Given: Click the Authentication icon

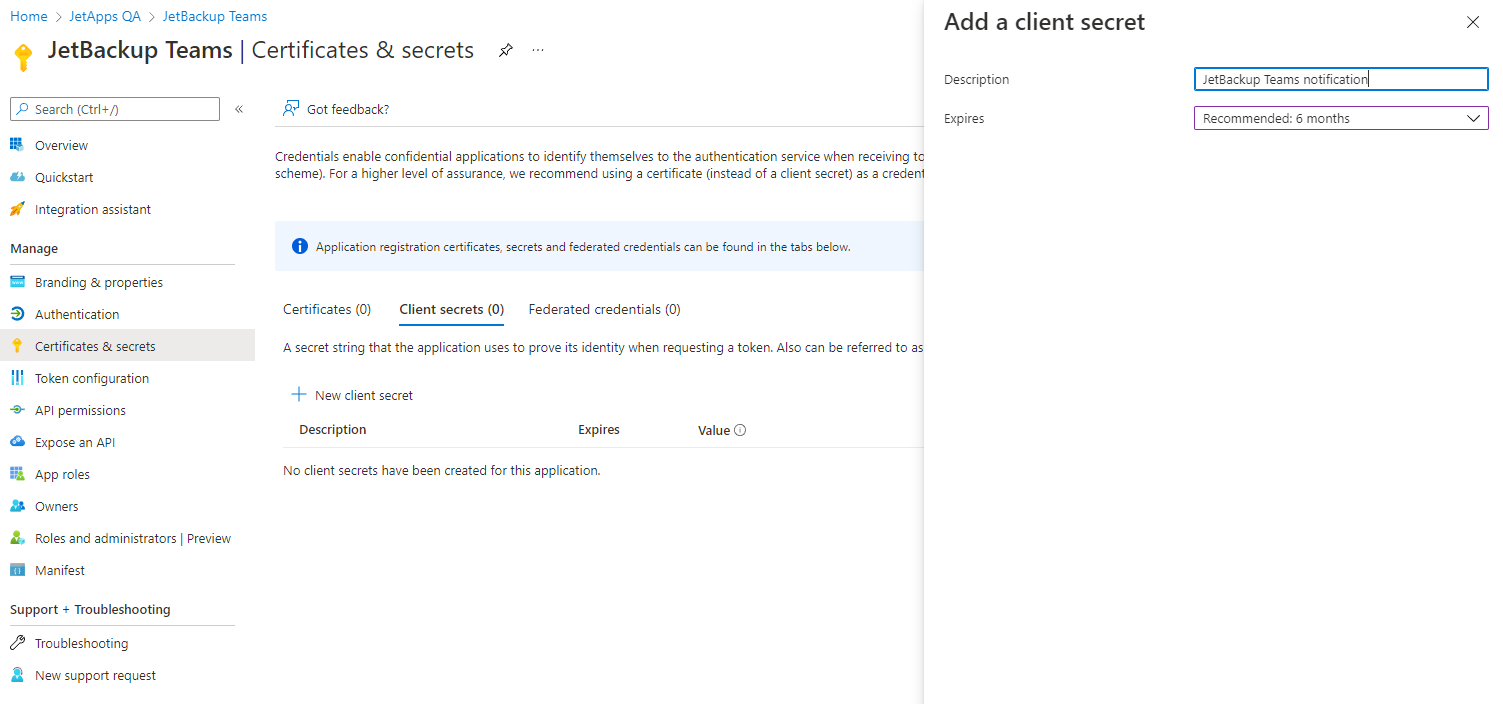Looking at the screenshot, I should pyautogui.click(x=17, y=314).
